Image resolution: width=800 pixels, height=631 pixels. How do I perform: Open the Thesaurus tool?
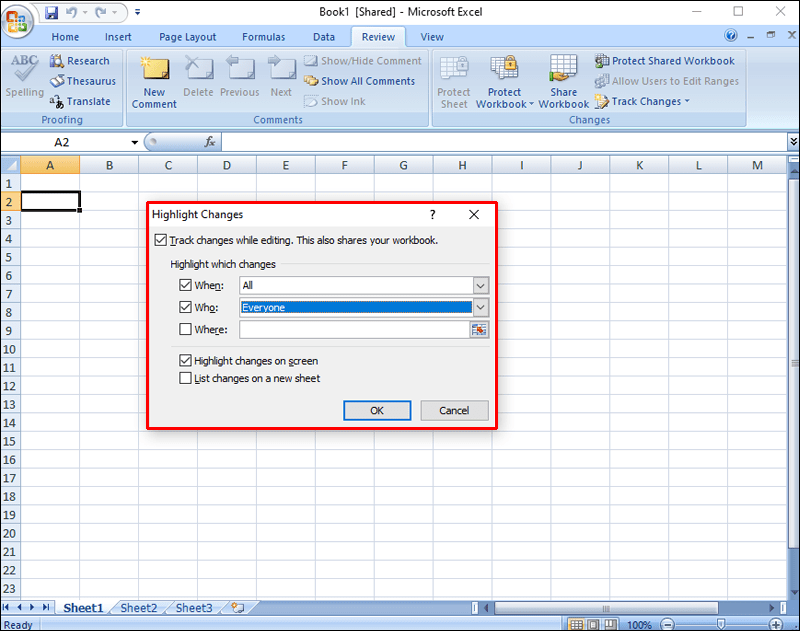(x=83, y=81)
